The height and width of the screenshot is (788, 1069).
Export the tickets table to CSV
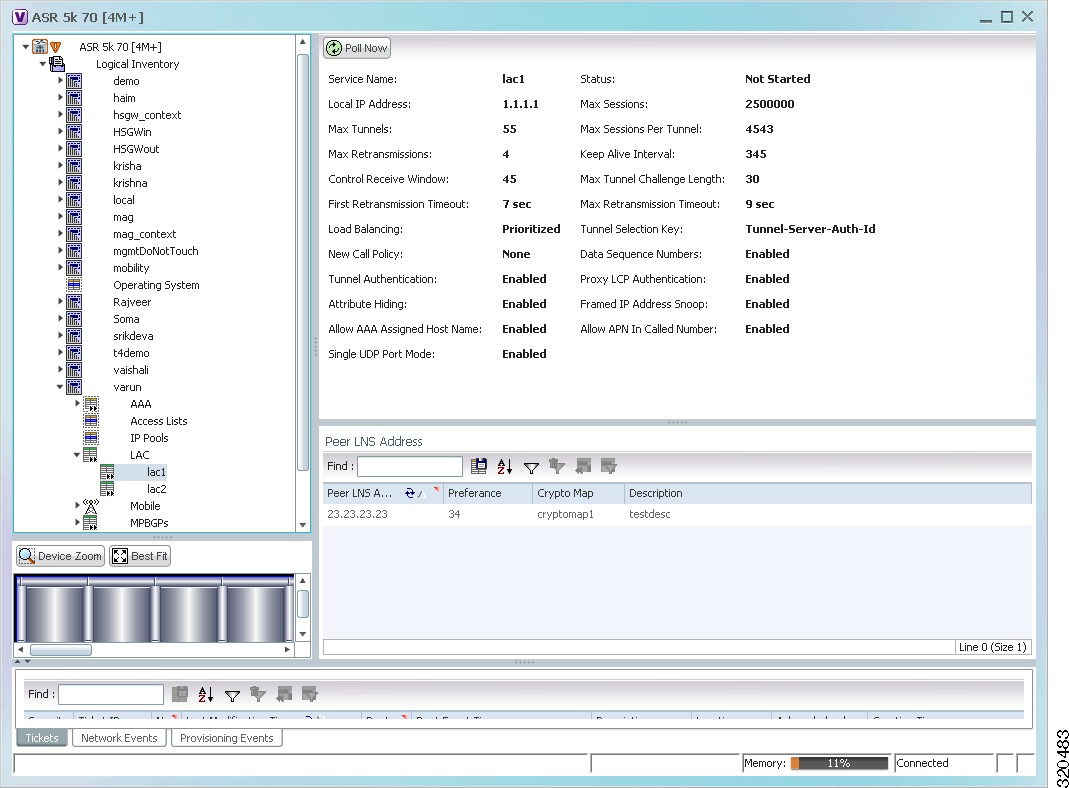pos(180,694)
